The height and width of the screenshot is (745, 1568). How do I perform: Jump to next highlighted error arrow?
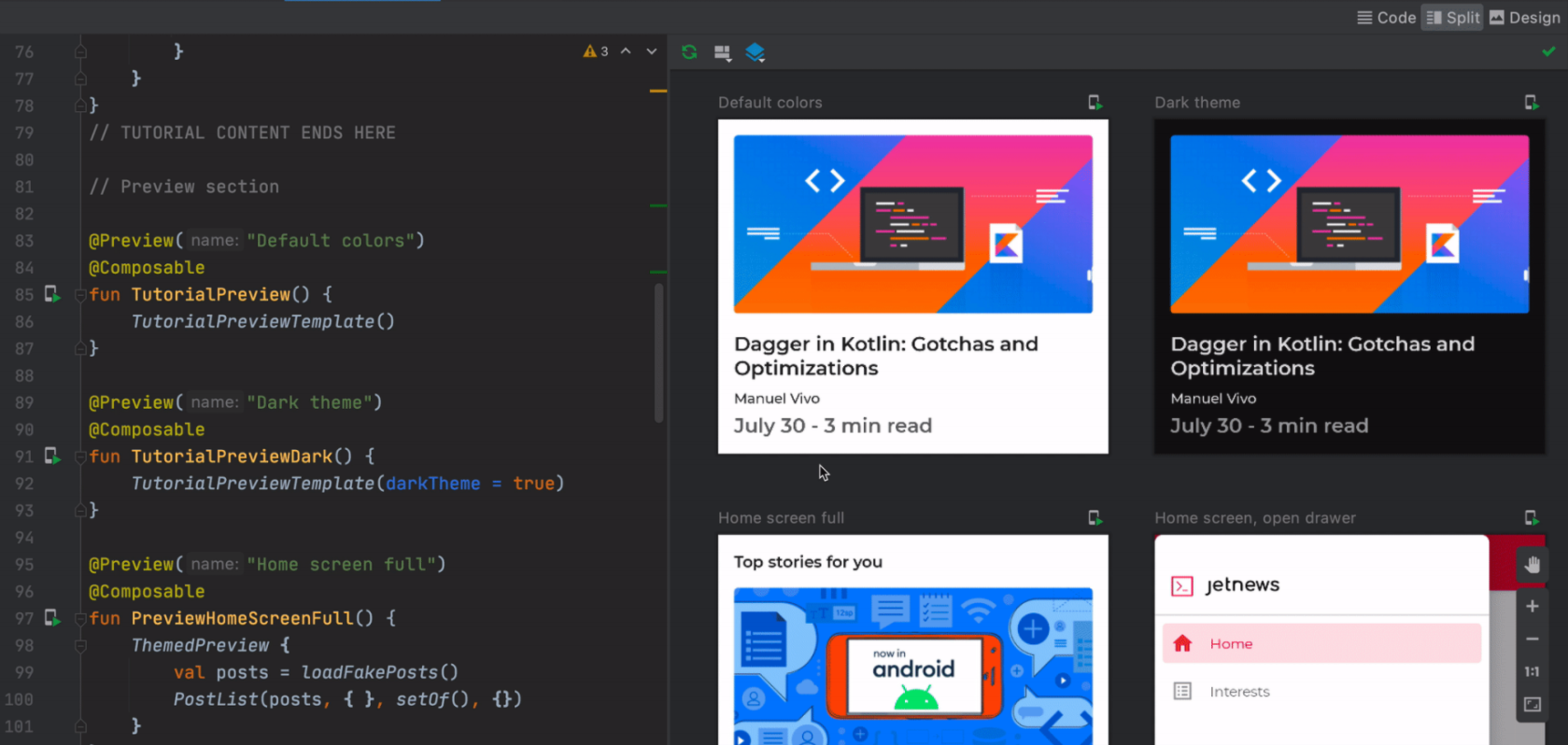click(x=652, y=51)
